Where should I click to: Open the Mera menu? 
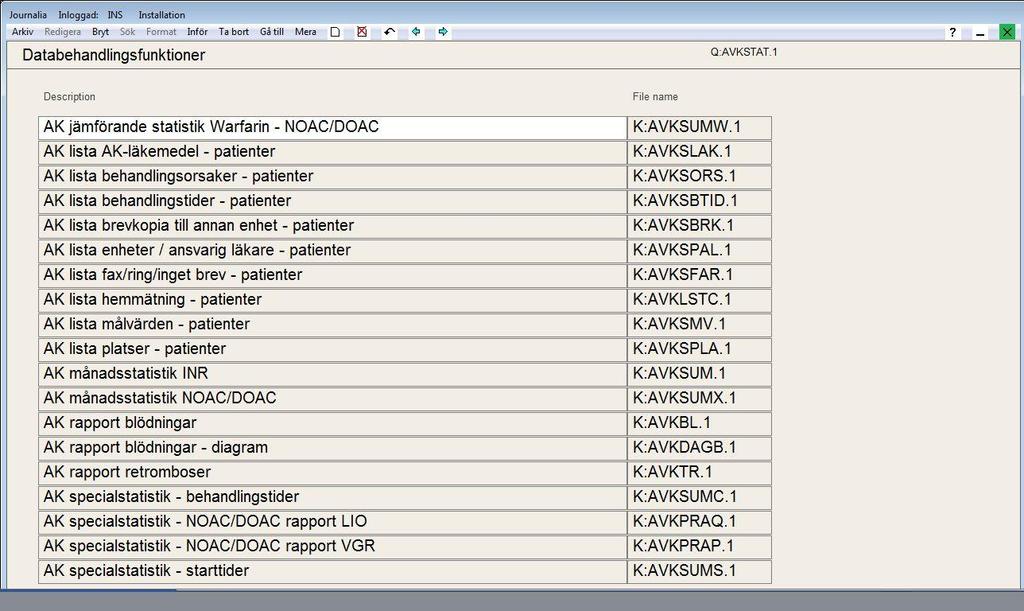click(x=306, y=31)
